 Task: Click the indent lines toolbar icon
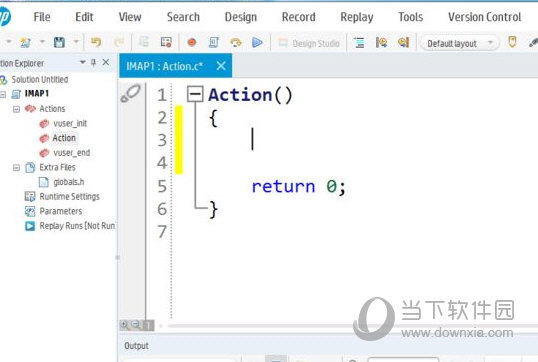click(359, 43)
